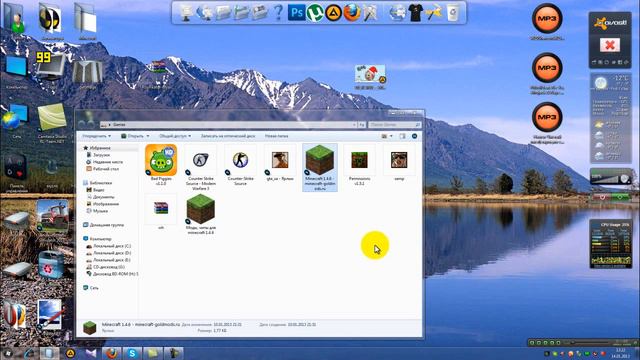Click the first MP3 file on the desktop
The height and width of the screenshot is (360, 640).
[547, 22]
